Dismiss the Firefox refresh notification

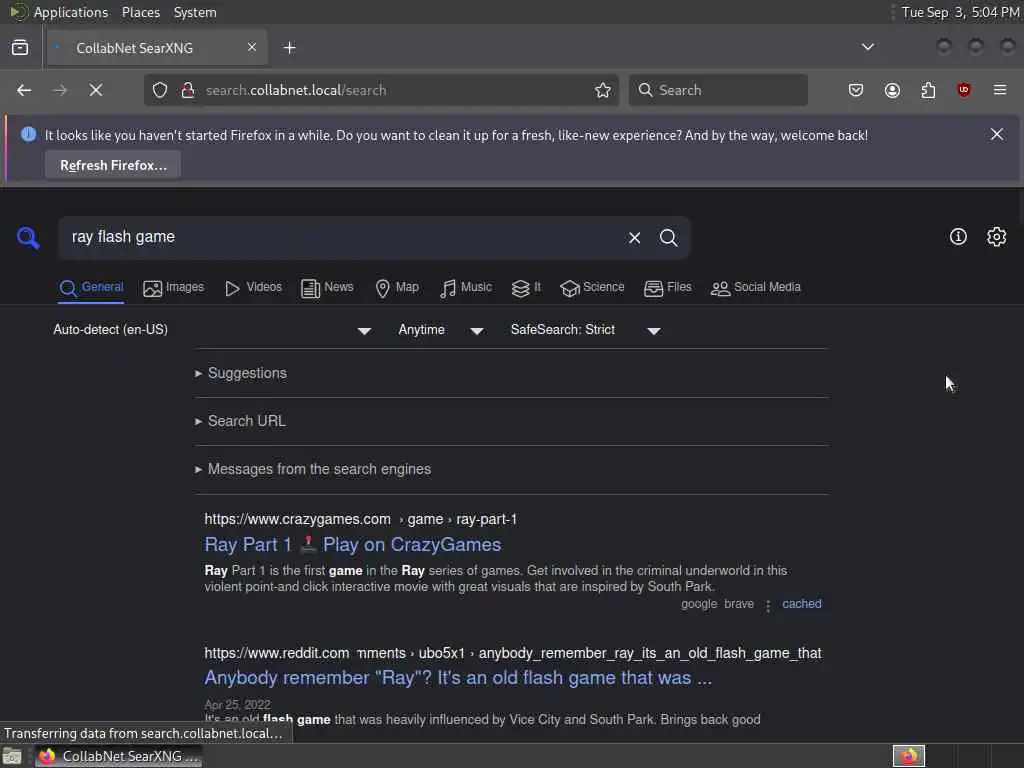pyautogui.click(x=997, y=134)
